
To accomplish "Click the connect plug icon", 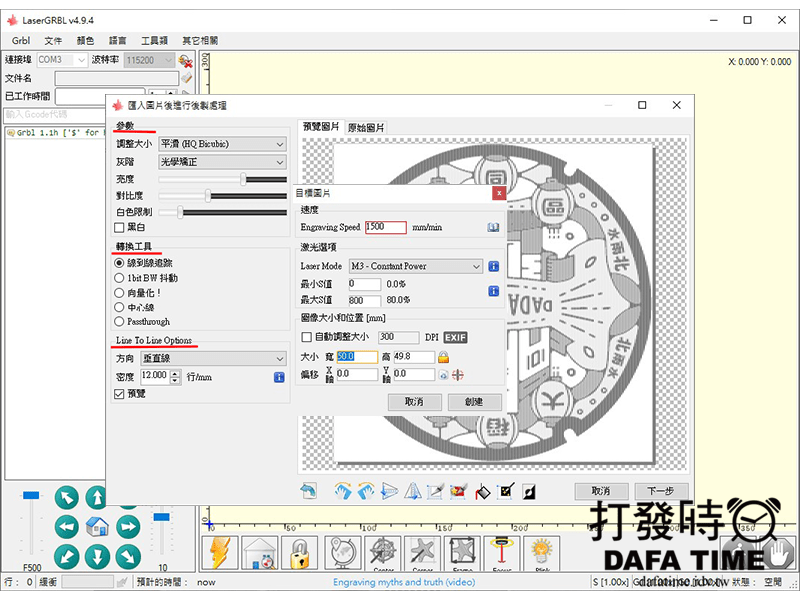I will tap(185, 61).
